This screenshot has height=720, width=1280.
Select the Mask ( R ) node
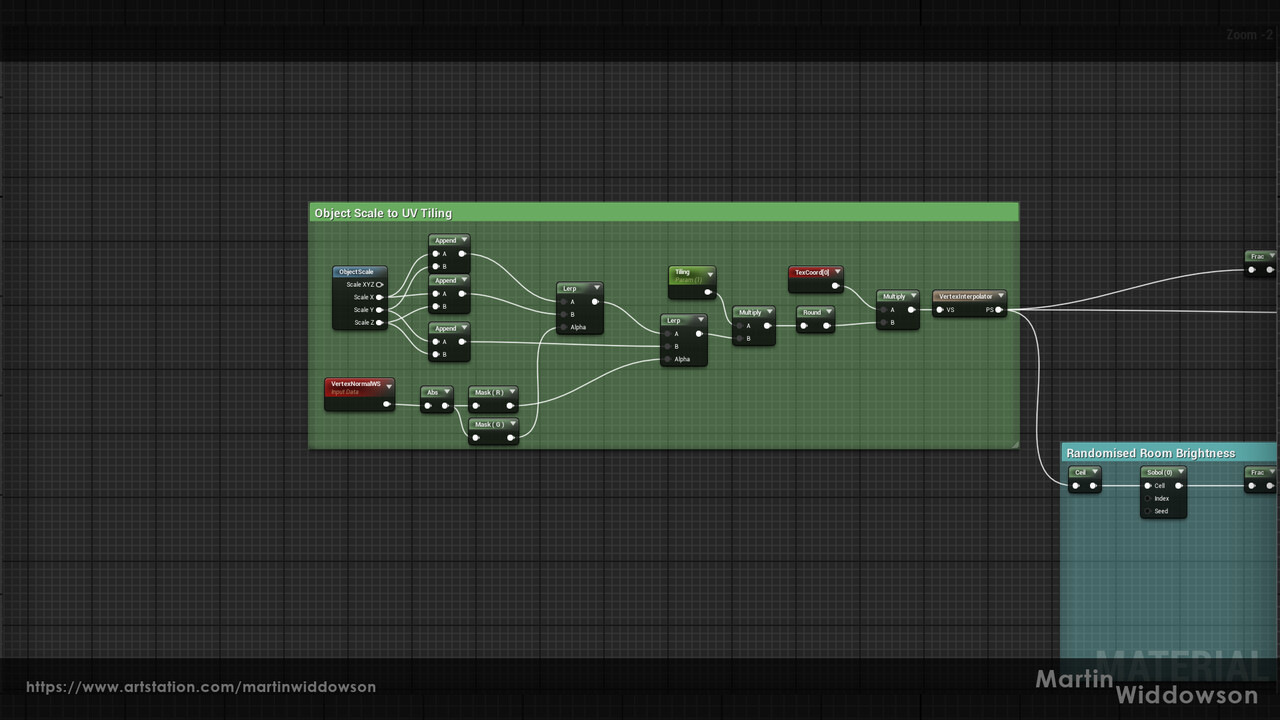491,392
